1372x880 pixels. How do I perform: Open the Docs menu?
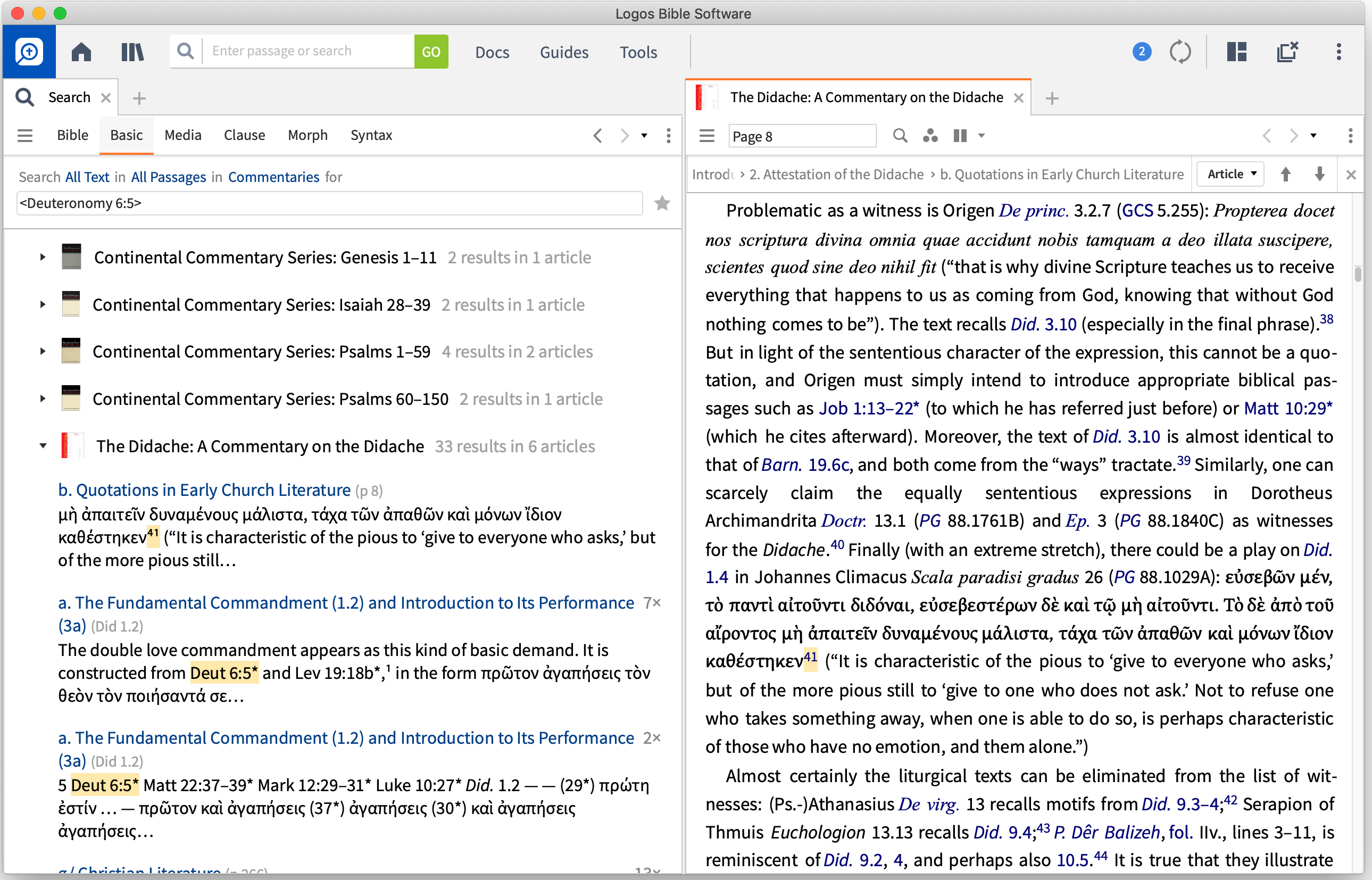pyautogui.click(x=492, y=52)
